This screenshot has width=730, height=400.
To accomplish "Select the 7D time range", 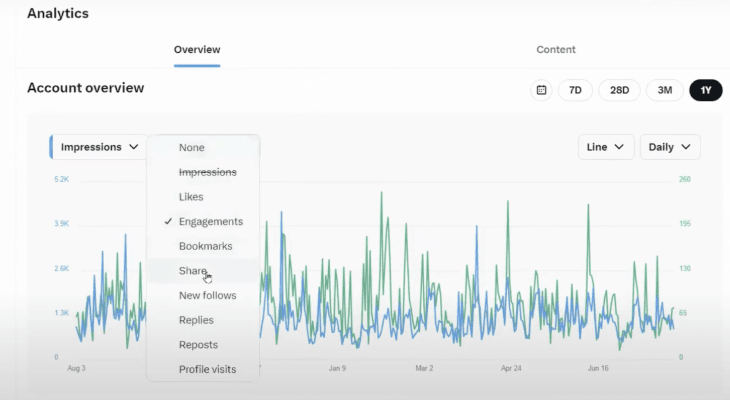I will click(575, 90).
